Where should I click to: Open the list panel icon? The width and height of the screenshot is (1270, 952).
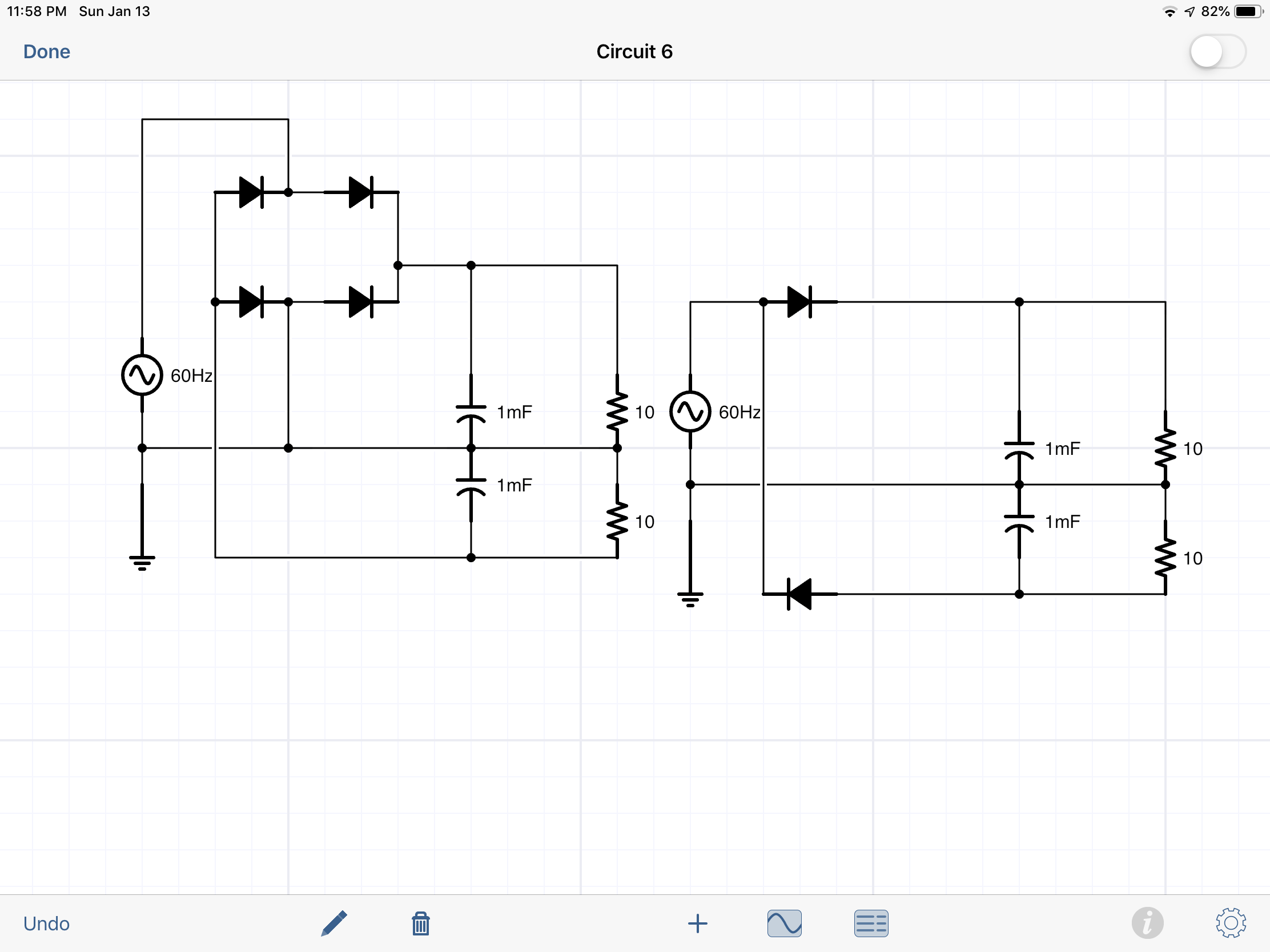tap(871, 923)
